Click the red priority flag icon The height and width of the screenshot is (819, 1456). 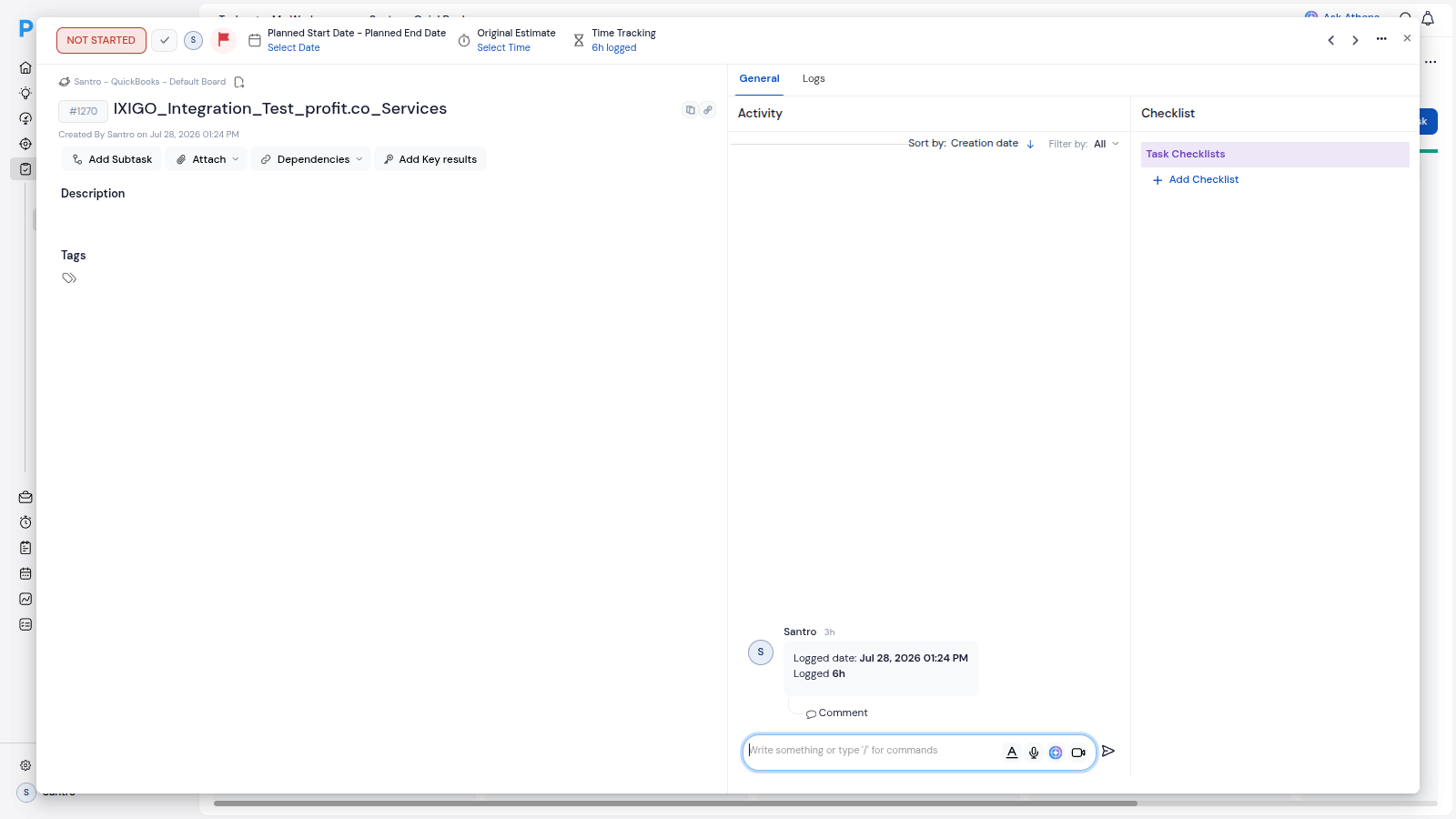[223, 40]
